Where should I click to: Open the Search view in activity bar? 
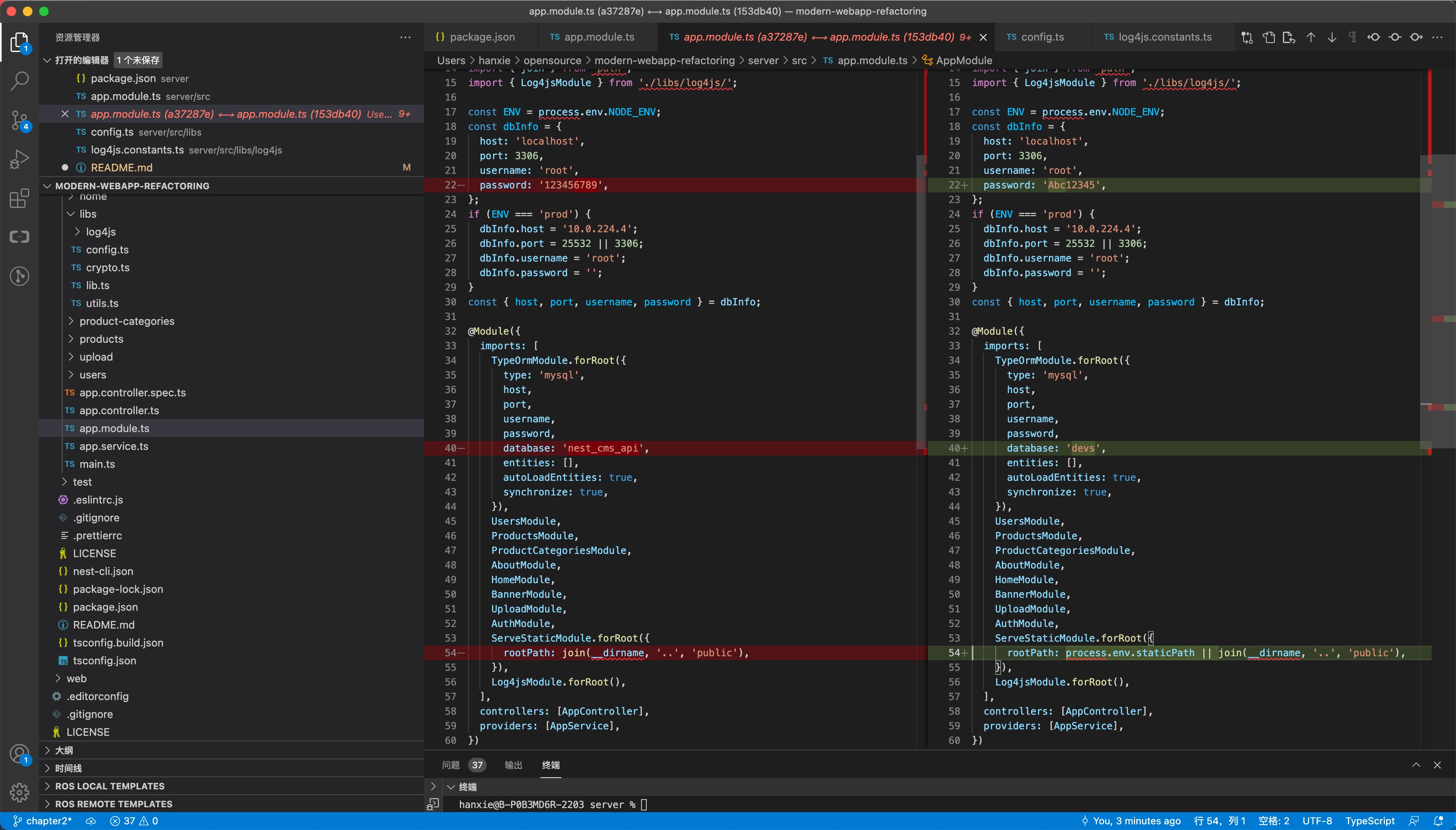click(19, 81)
